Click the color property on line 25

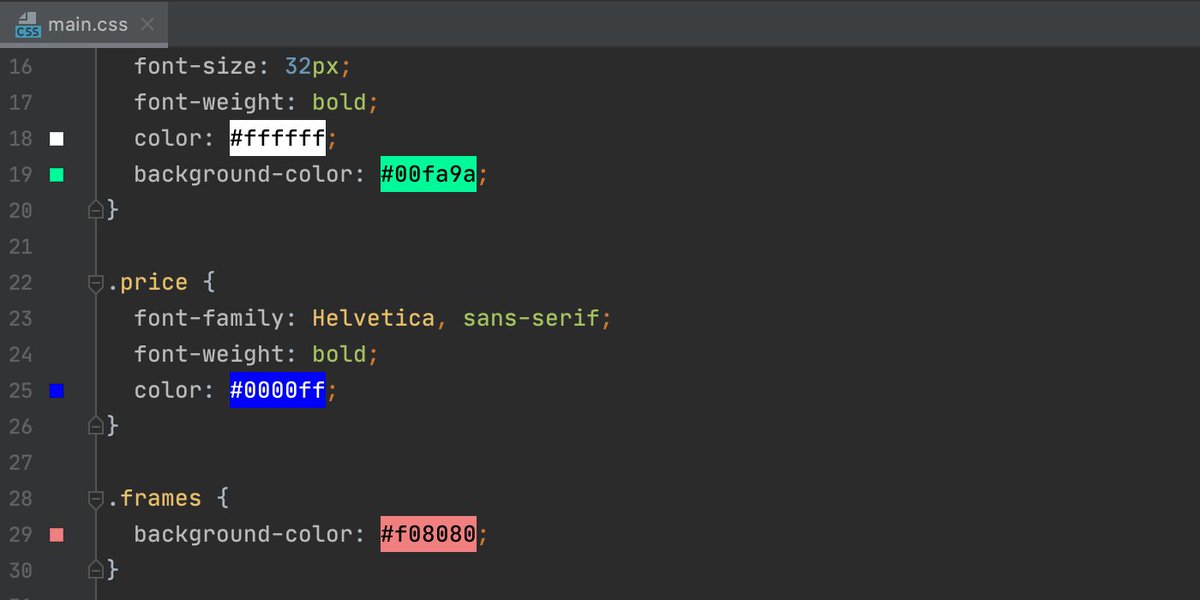pos(169,390)
